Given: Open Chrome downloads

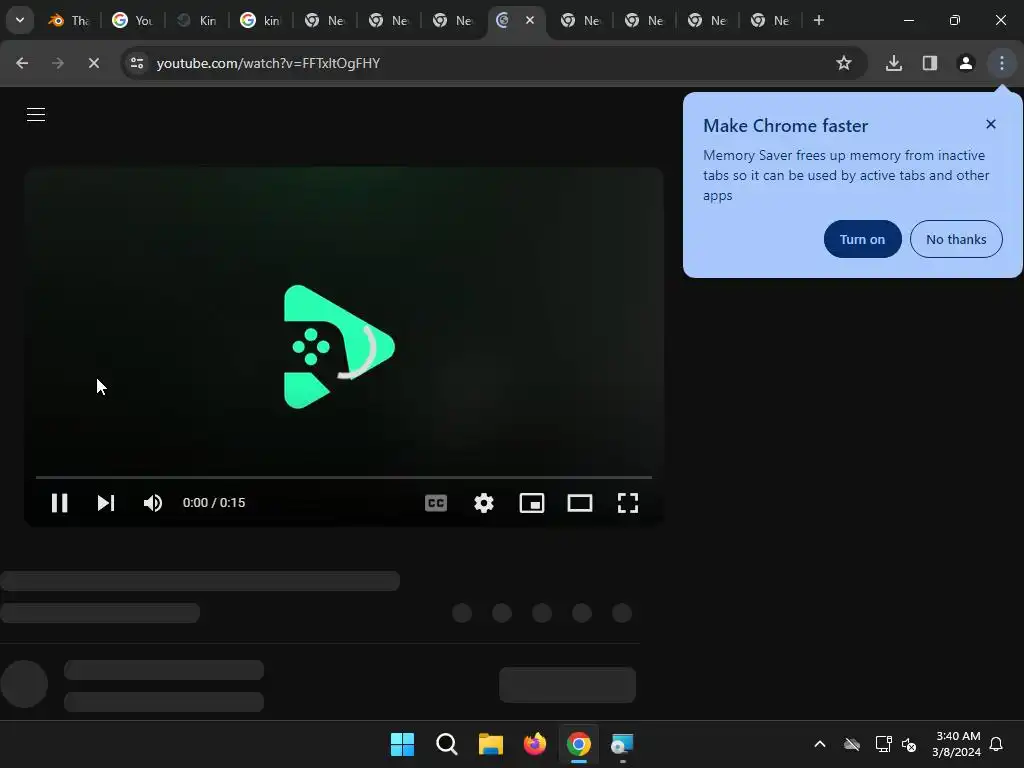Looking at the screenshot, I should coord(893,63).
